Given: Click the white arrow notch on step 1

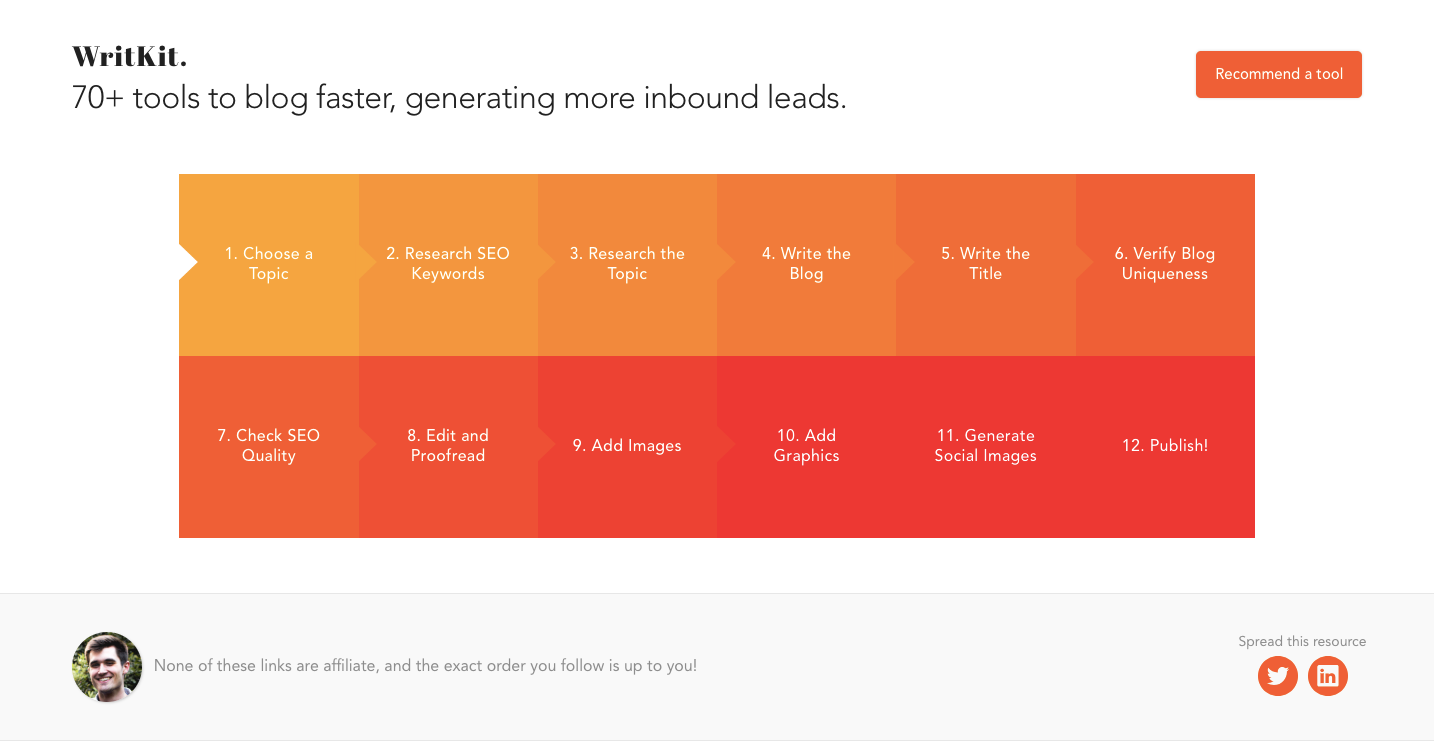Looking at the screenshot, I should click(187, 263).
